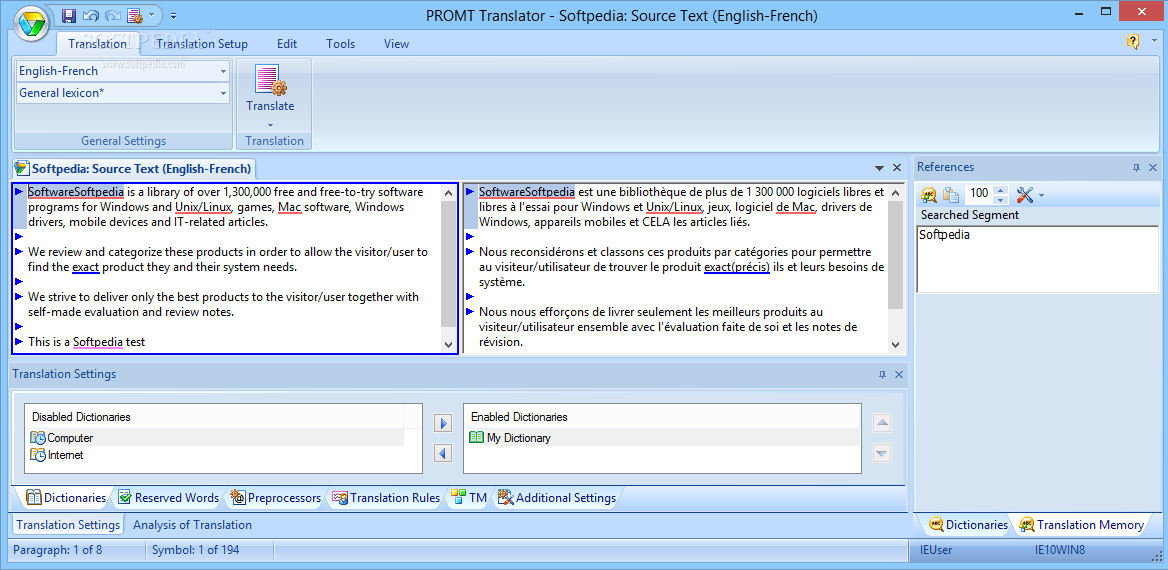
Task: Select the Softpedia: Source Text document tab
Action: [x=134, y=168]
